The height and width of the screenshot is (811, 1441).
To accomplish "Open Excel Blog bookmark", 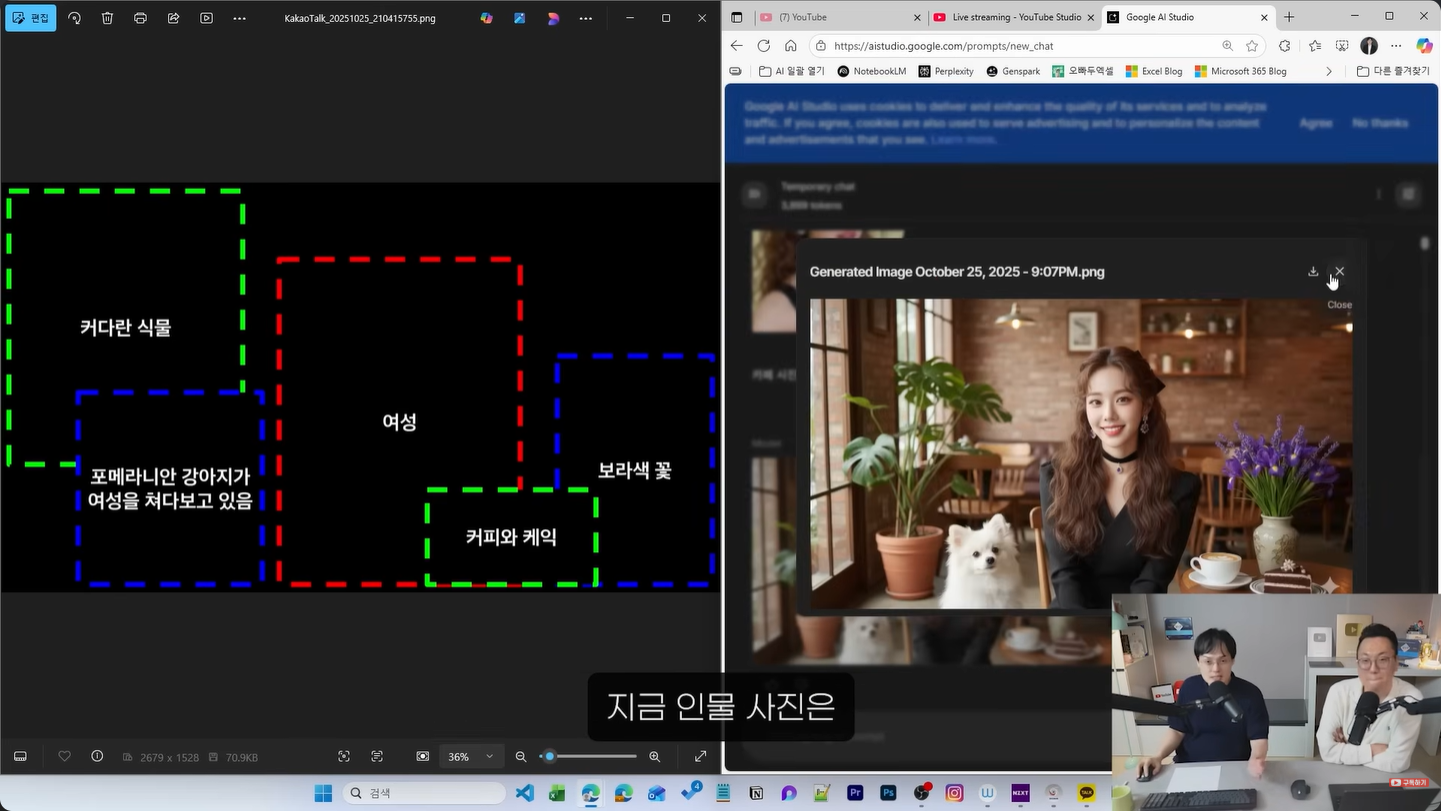I will [x=1154, y=71].
